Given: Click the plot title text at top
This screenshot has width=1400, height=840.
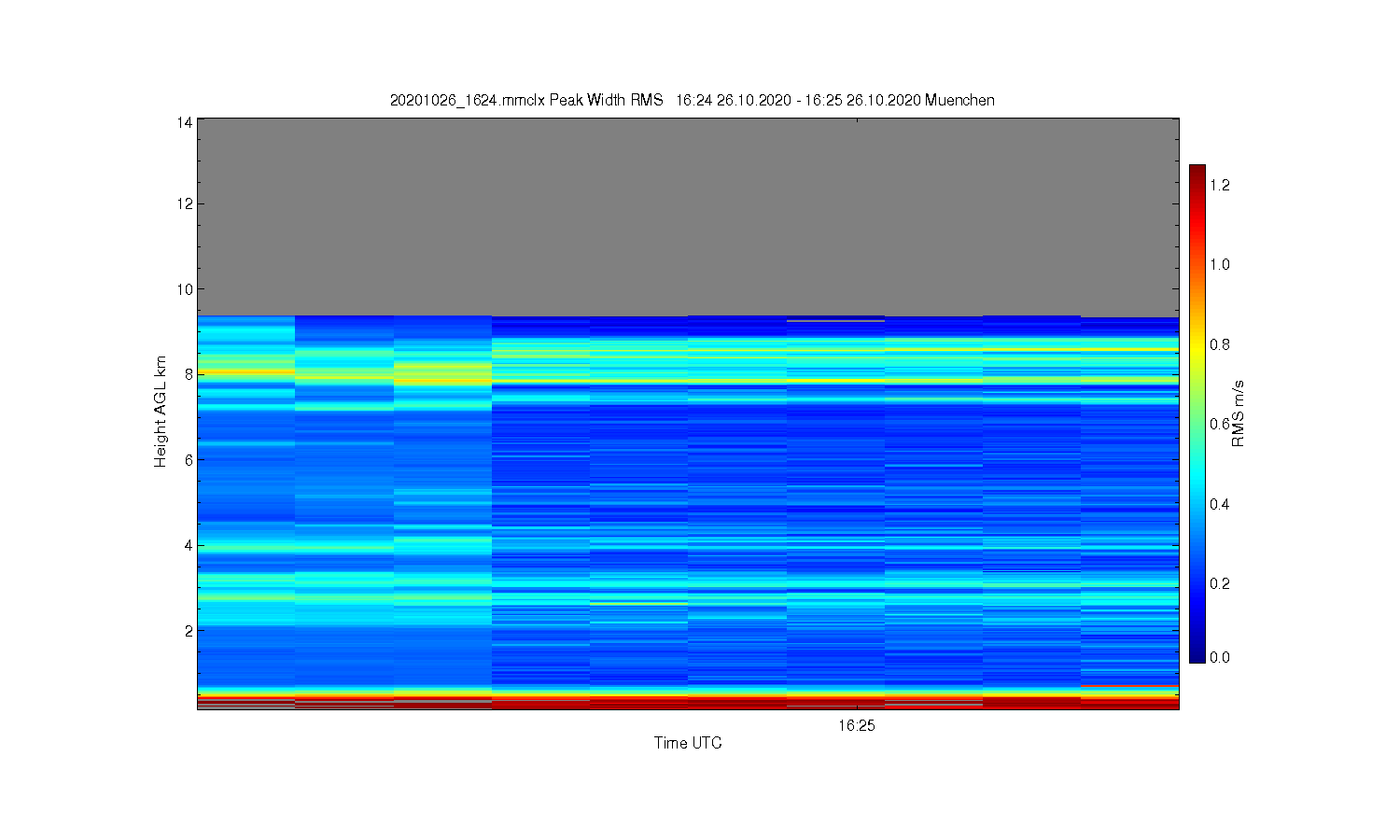Looking at the screenshot, I should [x=692, y=100].
